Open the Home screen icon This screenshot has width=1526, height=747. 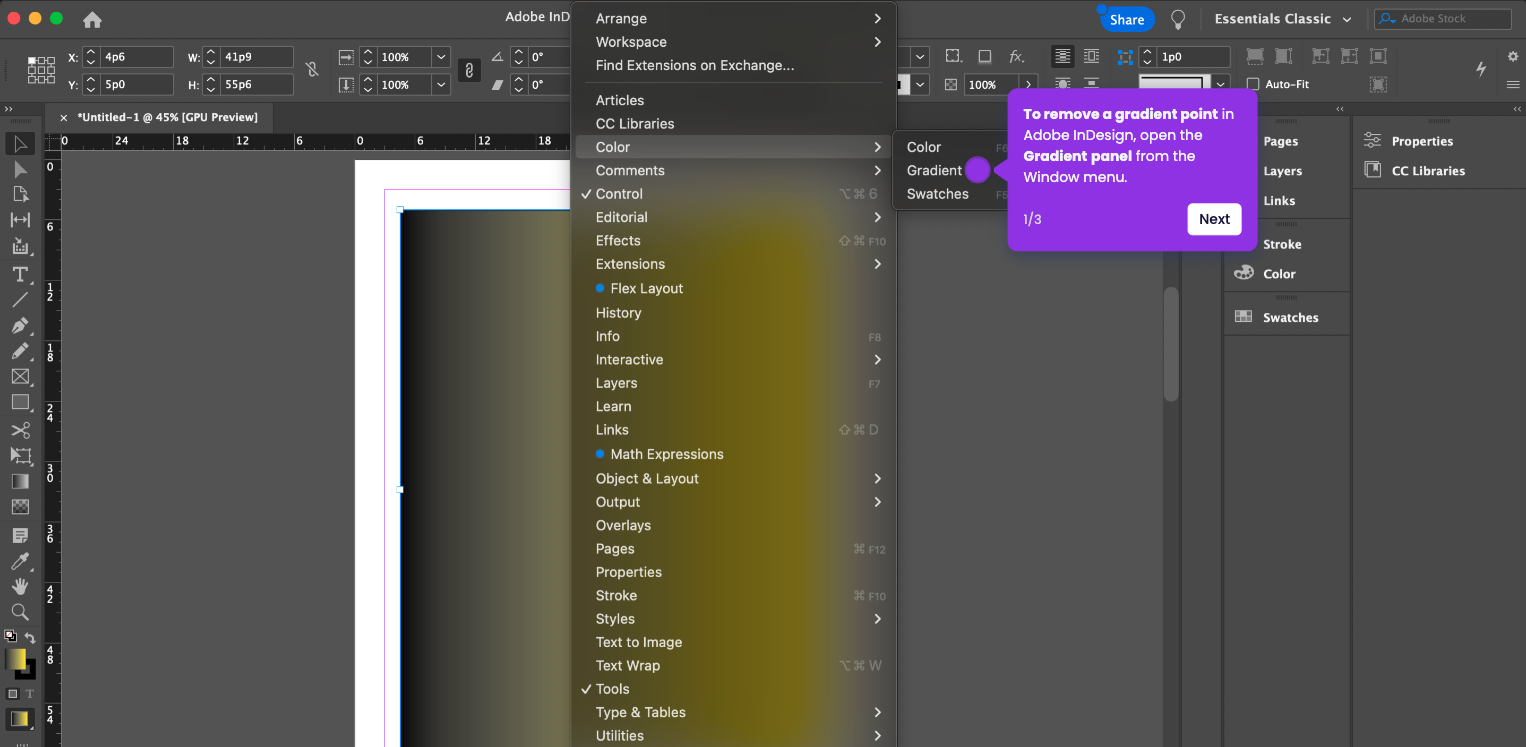tap(92, 19)
